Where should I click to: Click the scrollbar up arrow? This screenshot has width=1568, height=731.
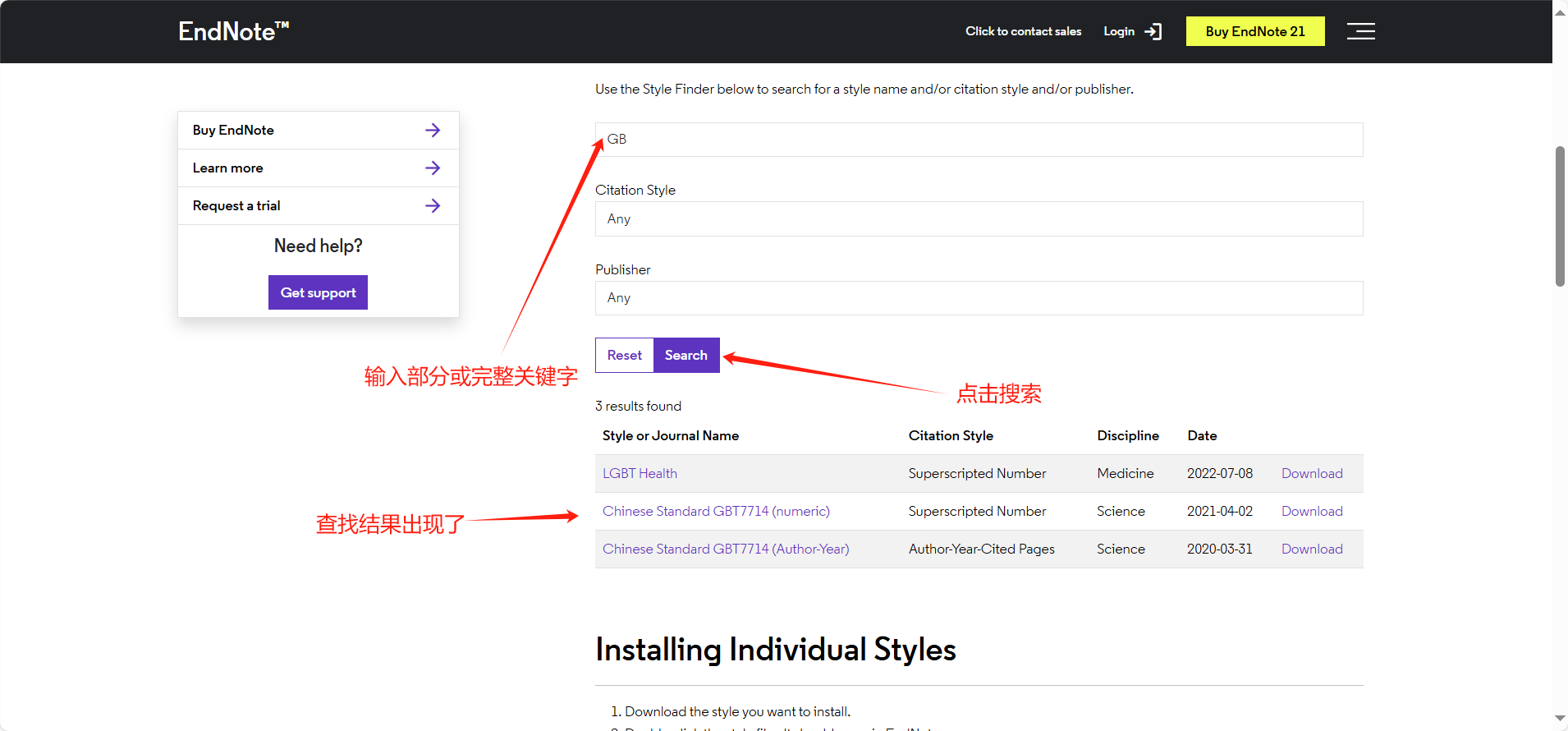[1560, 11]
